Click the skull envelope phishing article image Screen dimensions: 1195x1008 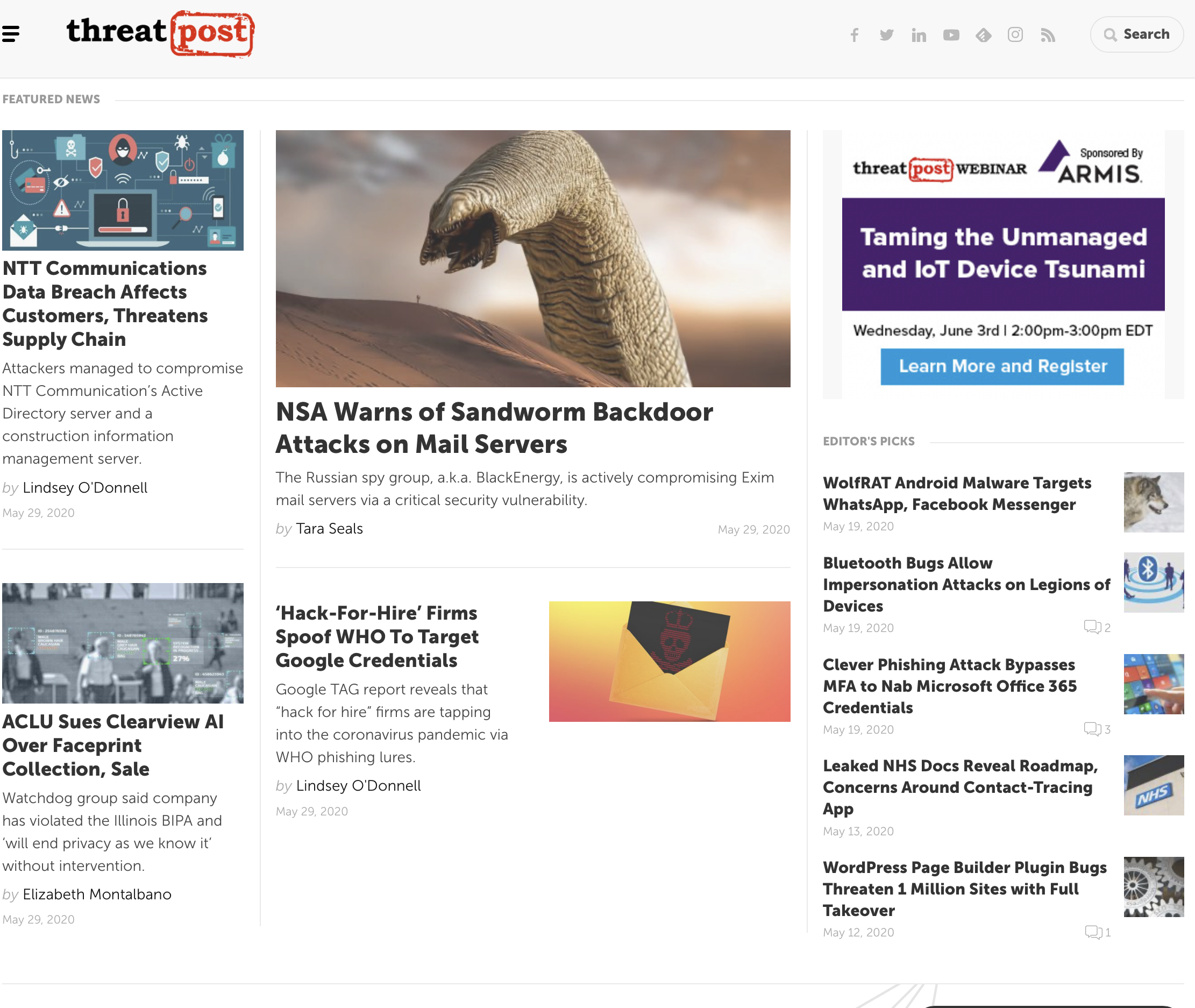coord(669,661)
